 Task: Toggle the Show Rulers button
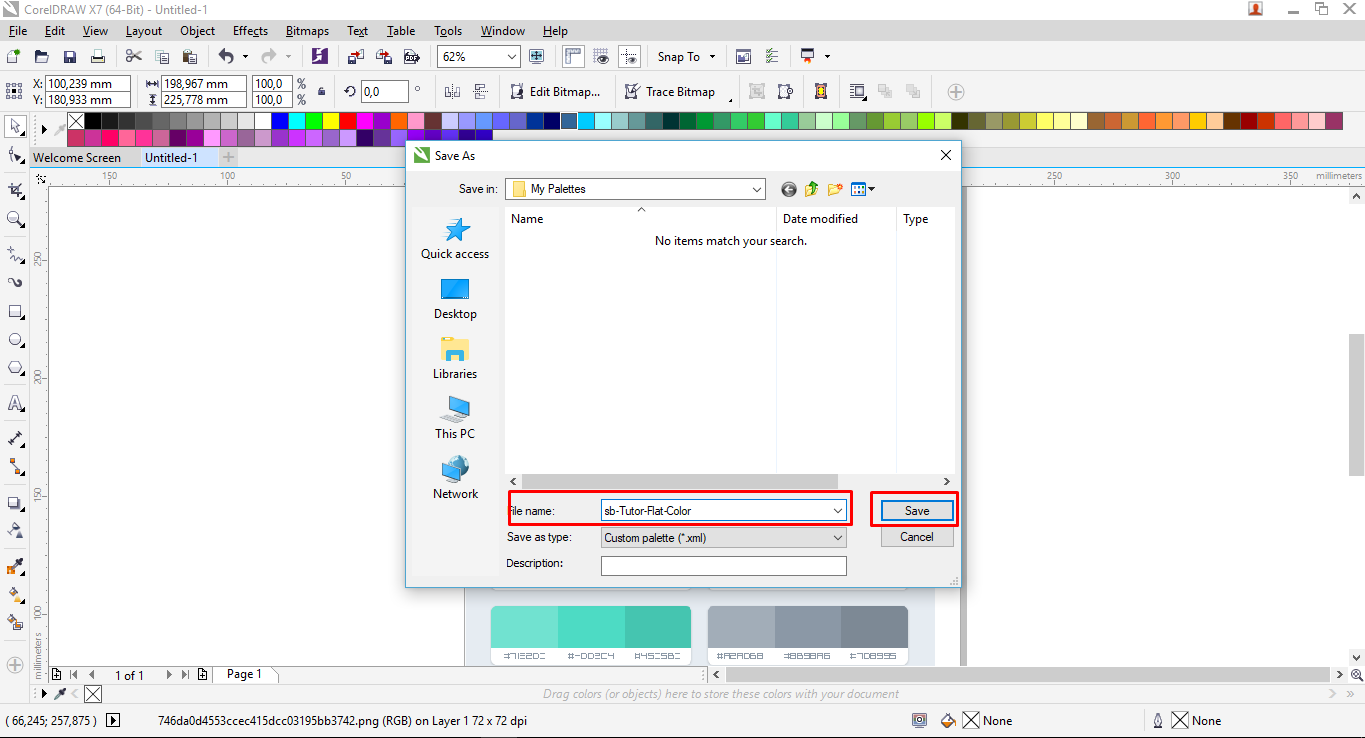coord(574,57)
